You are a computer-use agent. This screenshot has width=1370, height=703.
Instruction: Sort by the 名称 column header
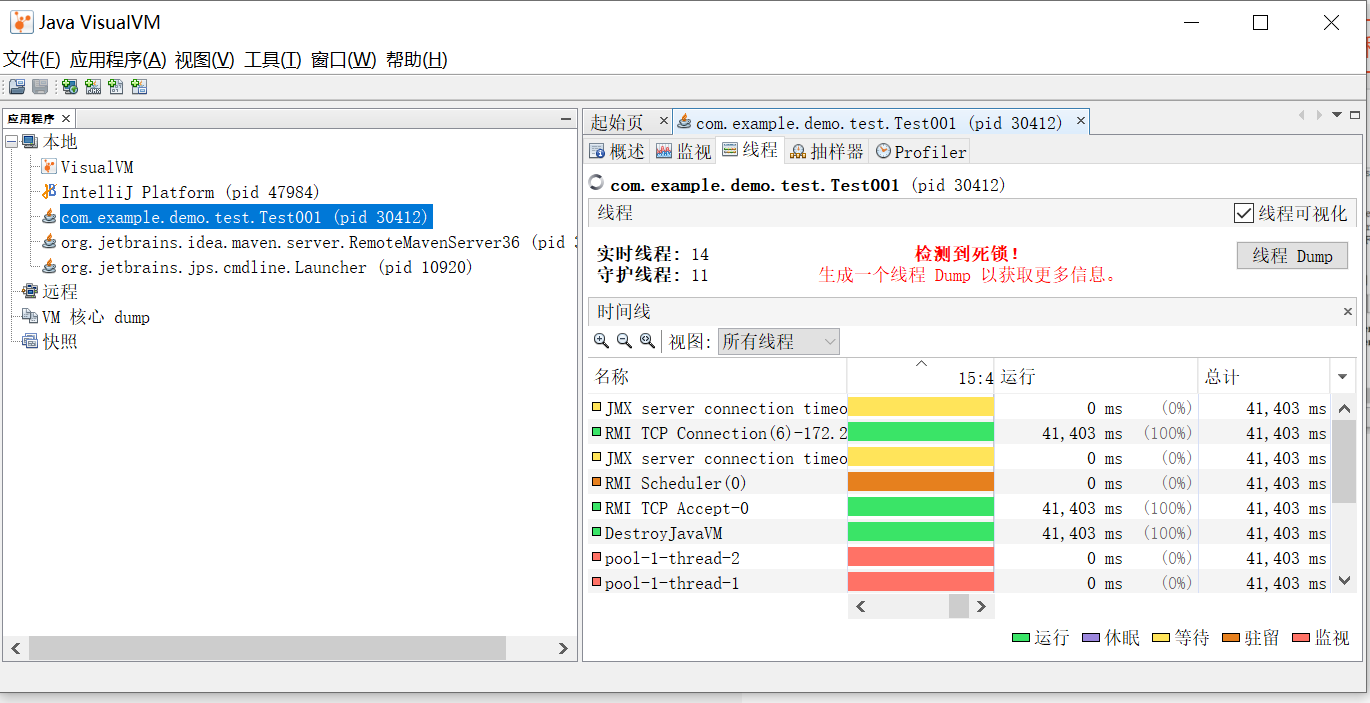pos(717,377)
